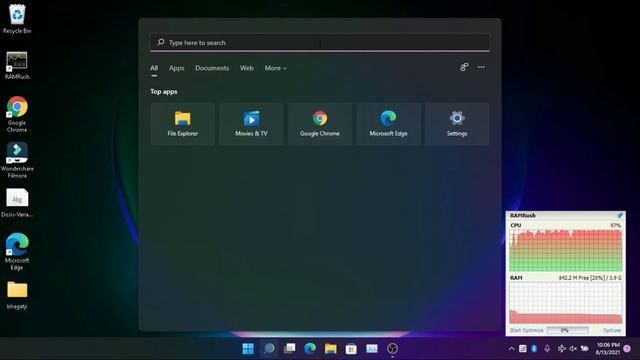Select Google Chrome desktop shortcut
Image resolution: width=640 pixels, height=360 pixels.
coord(17,114)
